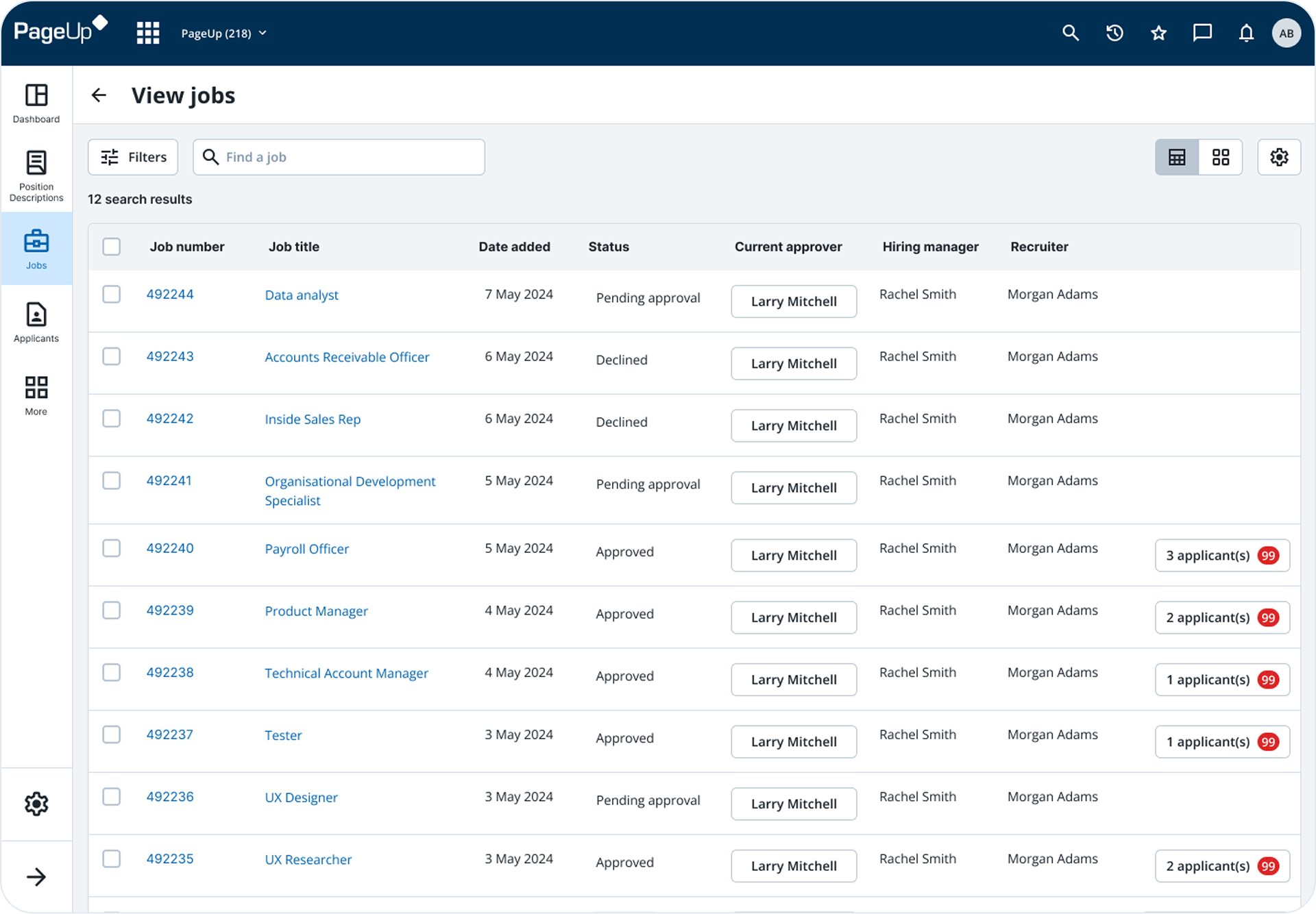Collapse the left sidebar with the arrow
This screenshot has width=1316, height=914.
pyautogui.click(x=38, y=877)
